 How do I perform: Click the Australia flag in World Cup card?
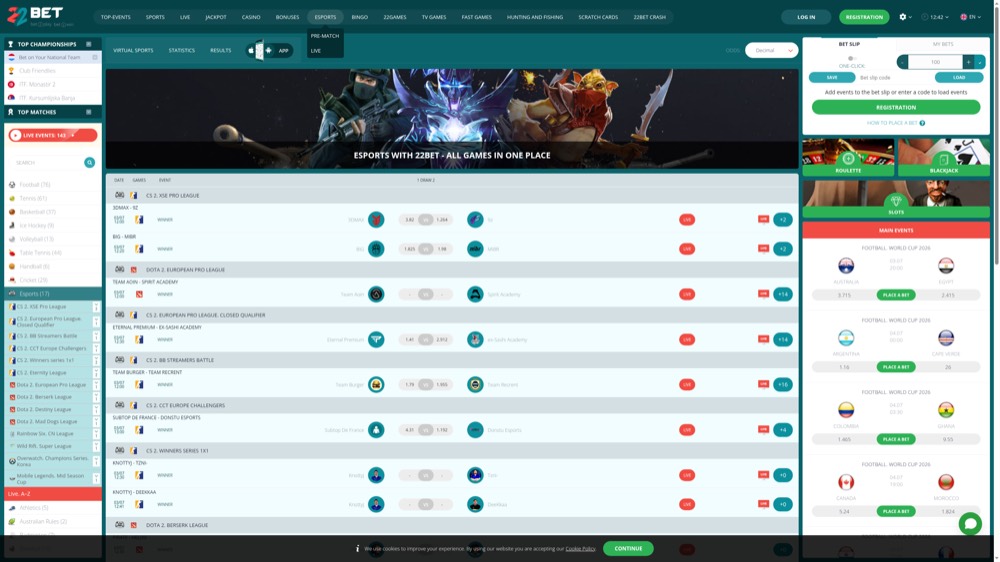(846, 265)
